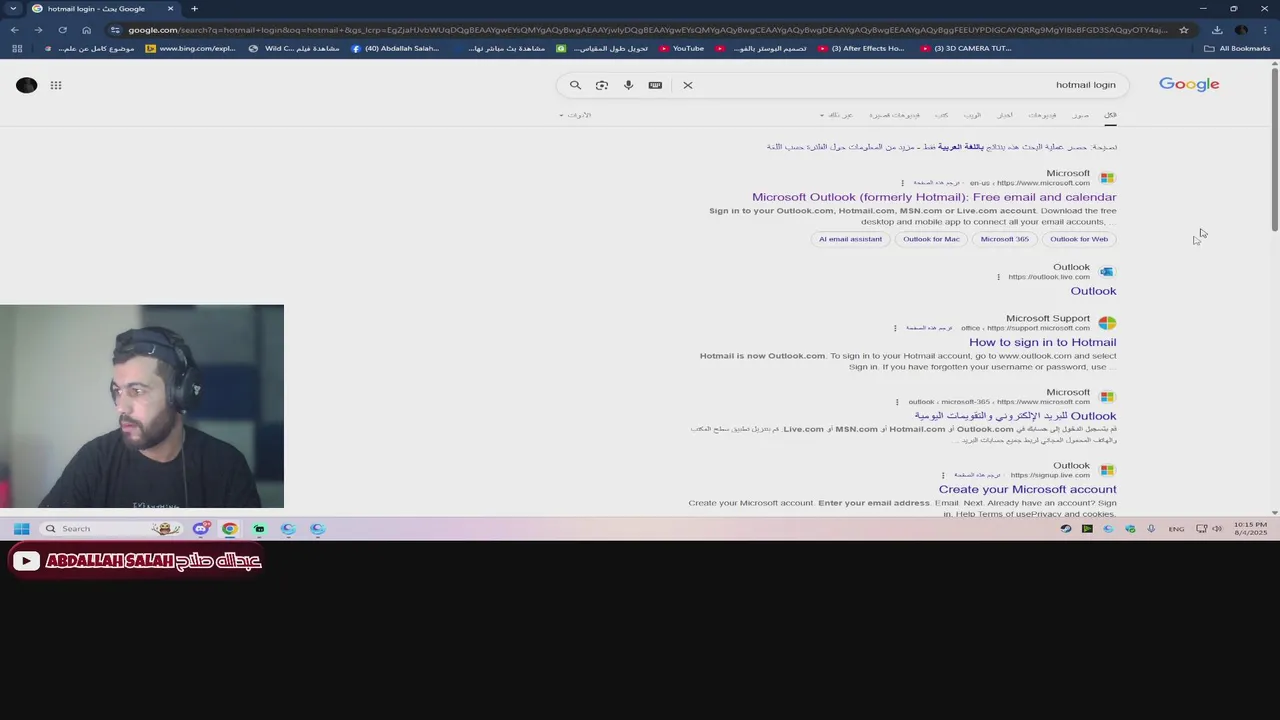Open the Google apps grid icon

[56, 85]
